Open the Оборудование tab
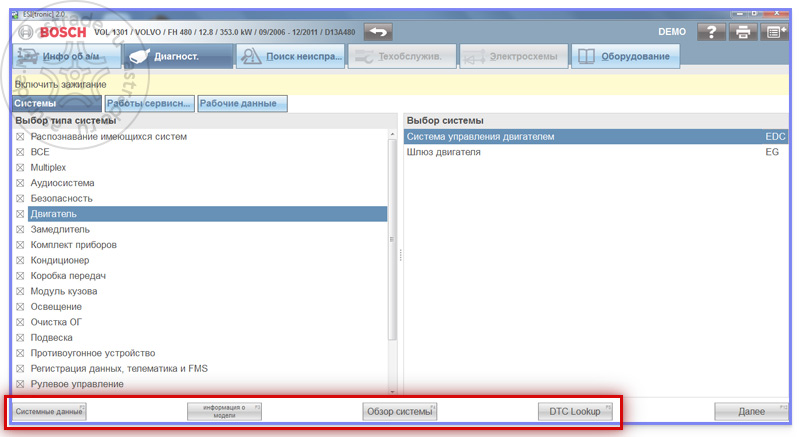799x437 pixels. (x=625, y=56)
